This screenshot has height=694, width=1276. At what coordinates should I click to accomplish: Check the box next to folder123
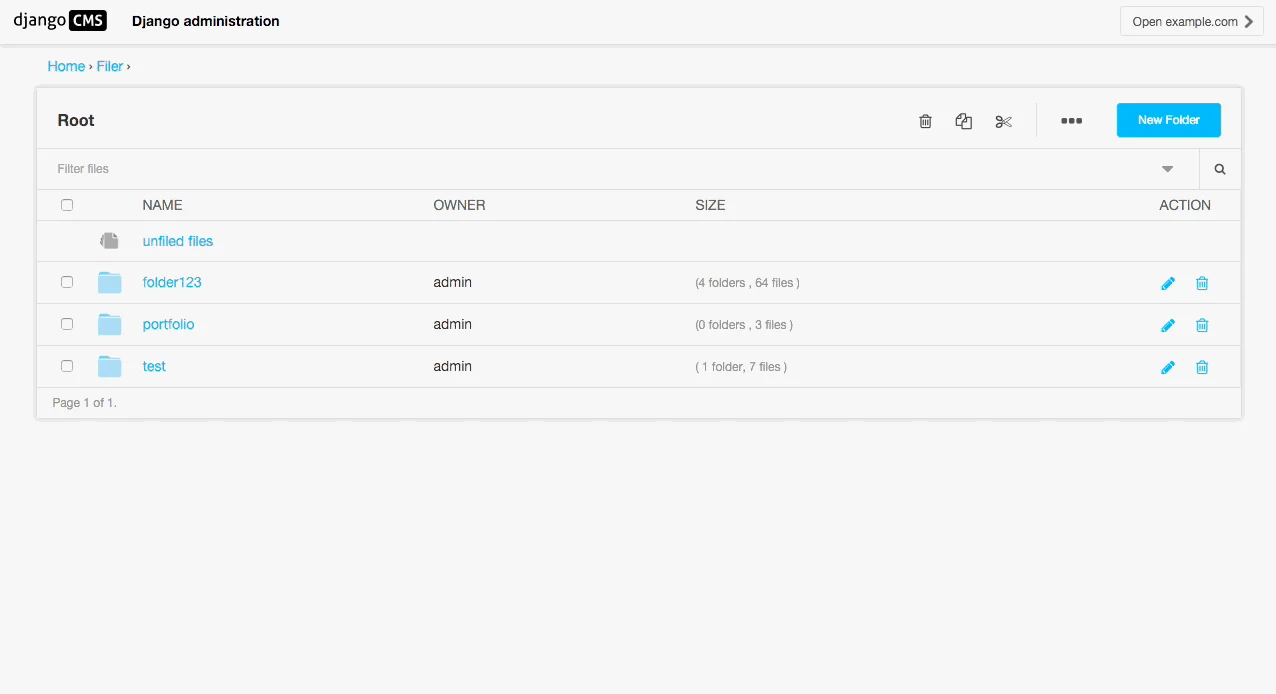[x=67, y=282]
